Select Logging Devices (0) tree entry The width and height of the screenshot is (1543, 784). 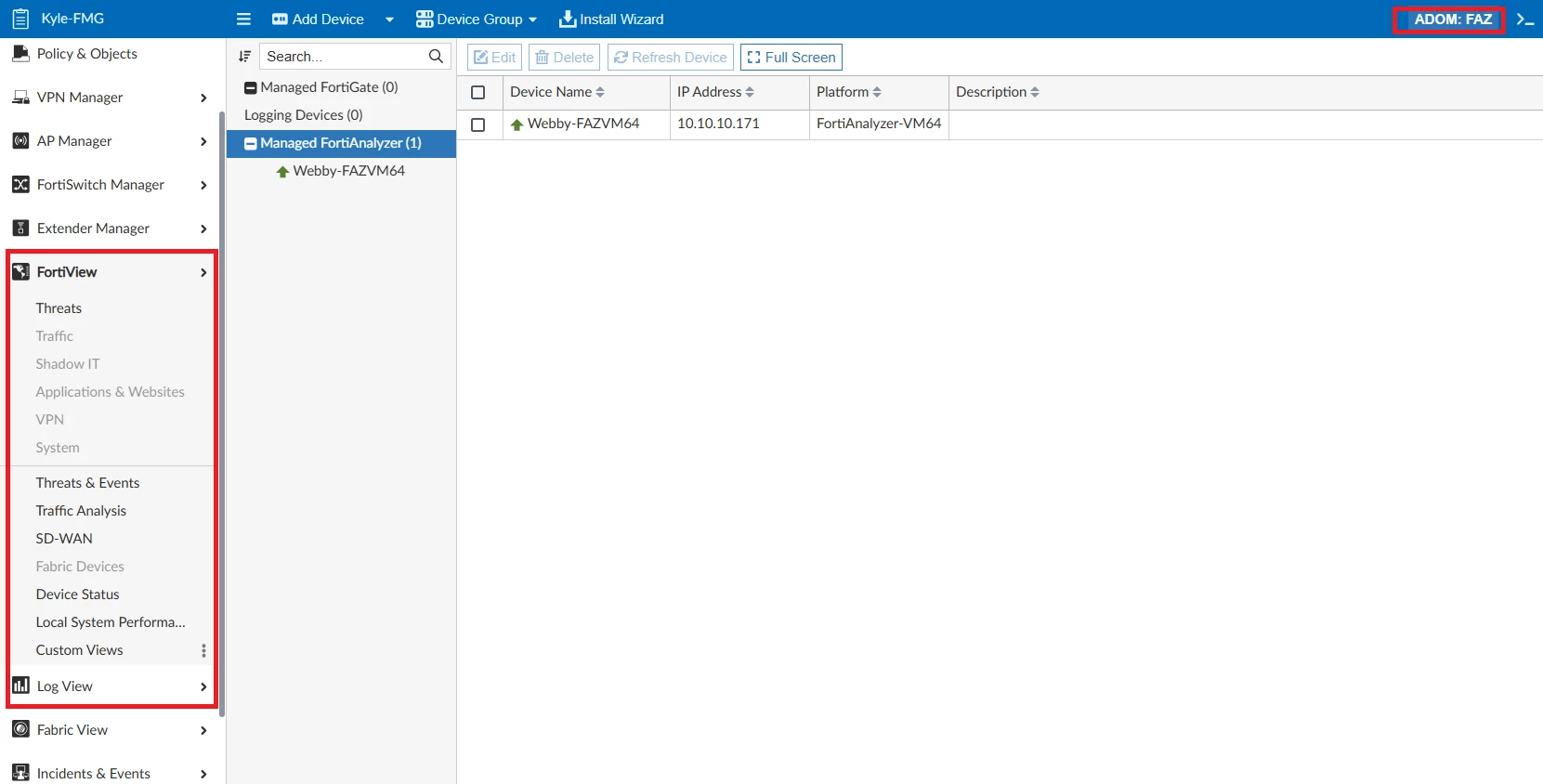303,115
